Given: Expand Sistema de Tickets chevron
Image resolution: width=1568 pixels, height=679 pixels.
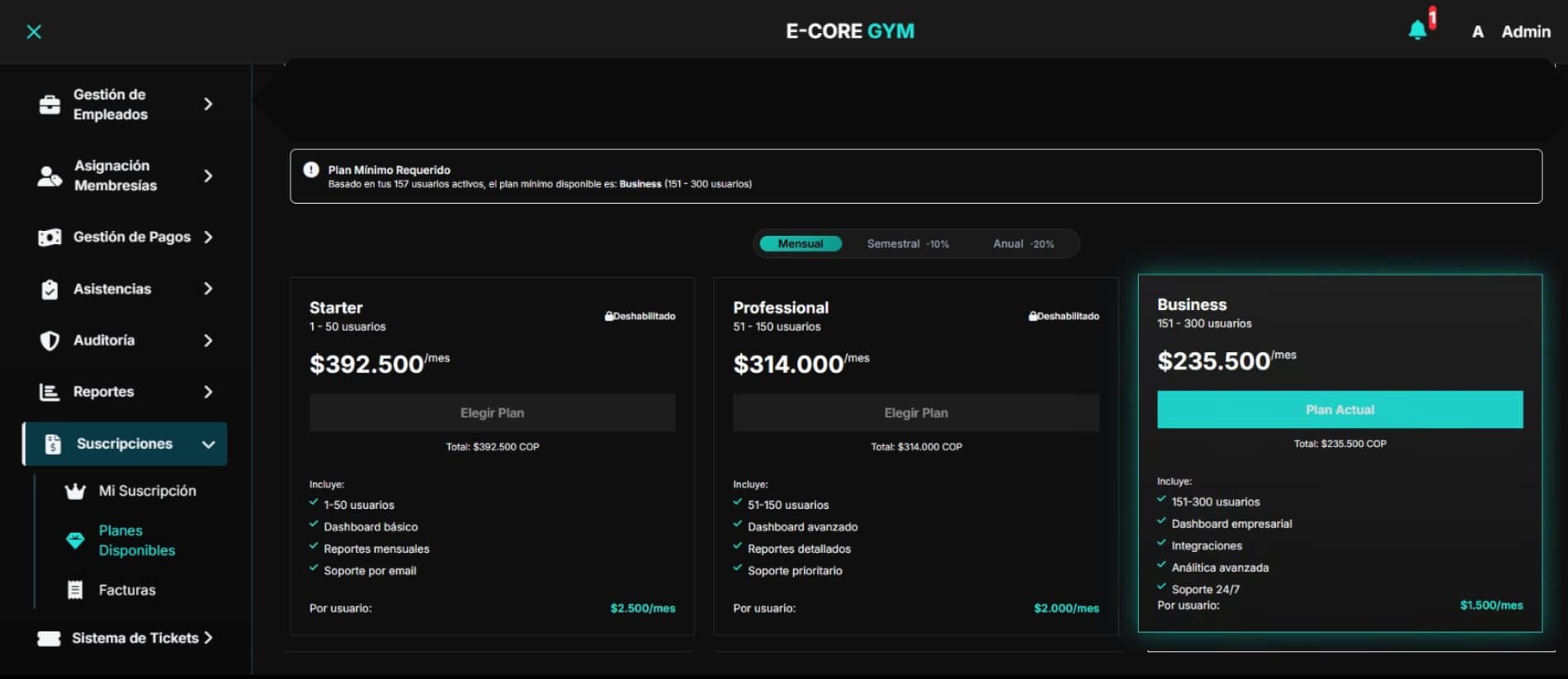Looking at the screenshot, I should tap(208, 638).
